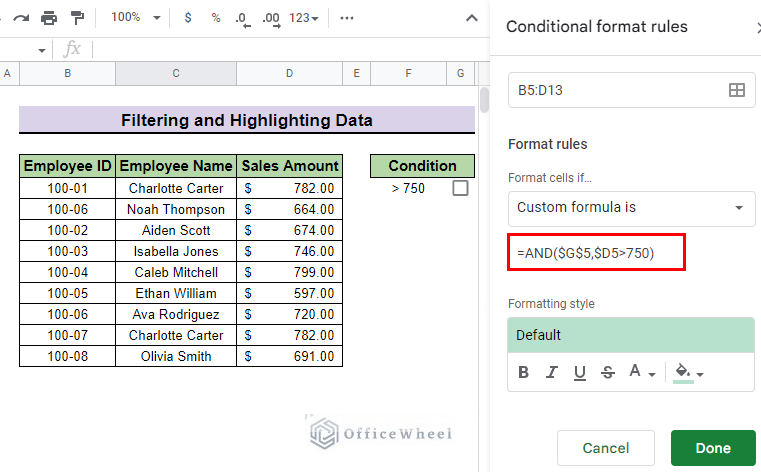Click the Sales Amount header cell

pos(290,166)
